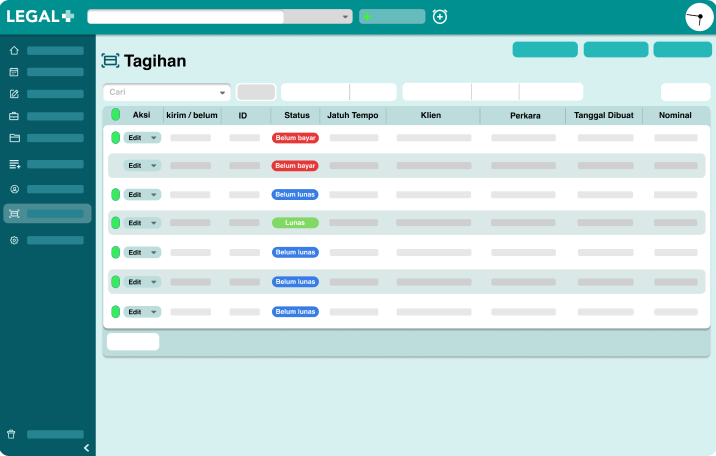
Task: Open Edit dropdown in last Belum lunas row
Action: pyautogui.click(x=142, y=312)
